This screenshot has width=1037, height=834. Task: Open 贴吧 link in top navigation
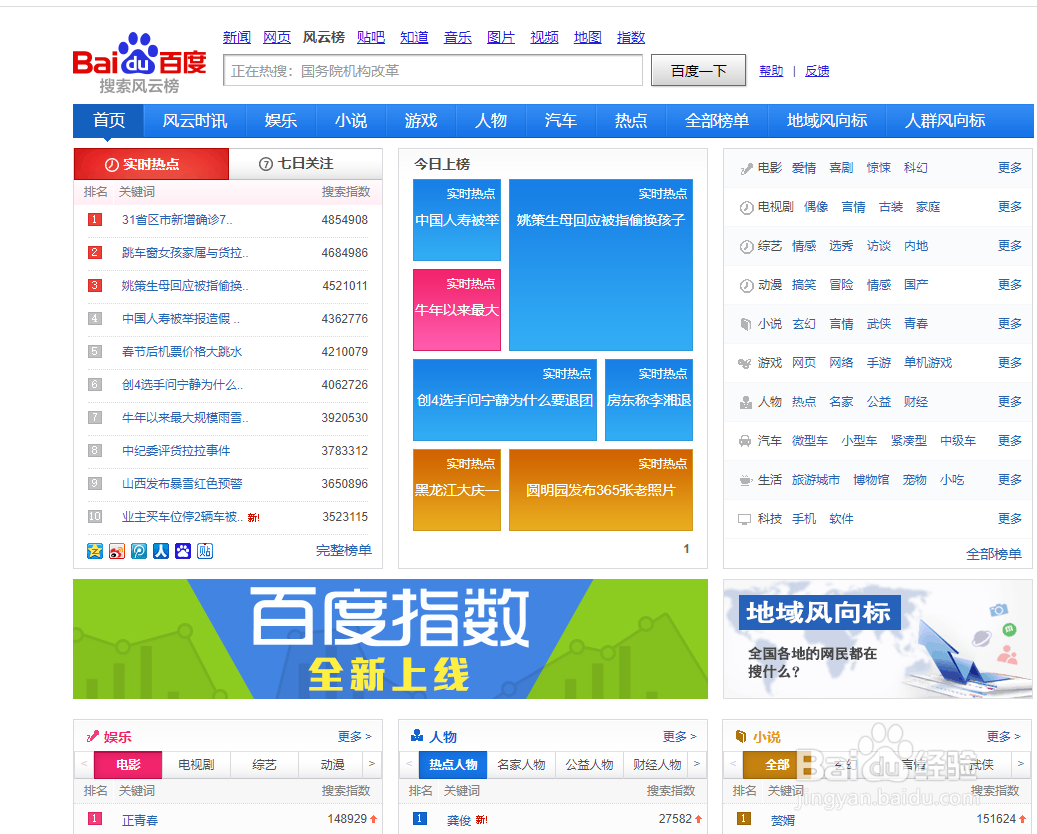(370, 37)
